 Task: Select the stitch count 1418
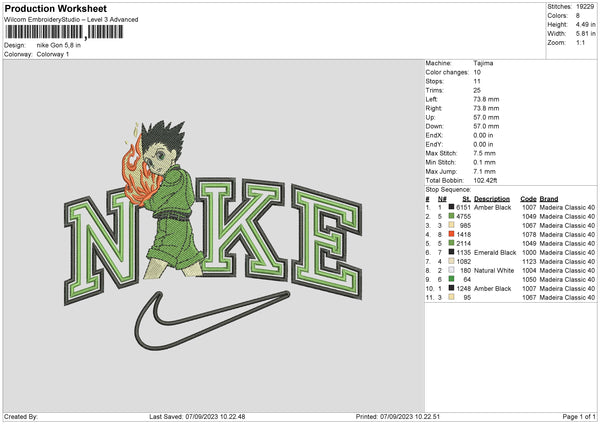[463, 234]
